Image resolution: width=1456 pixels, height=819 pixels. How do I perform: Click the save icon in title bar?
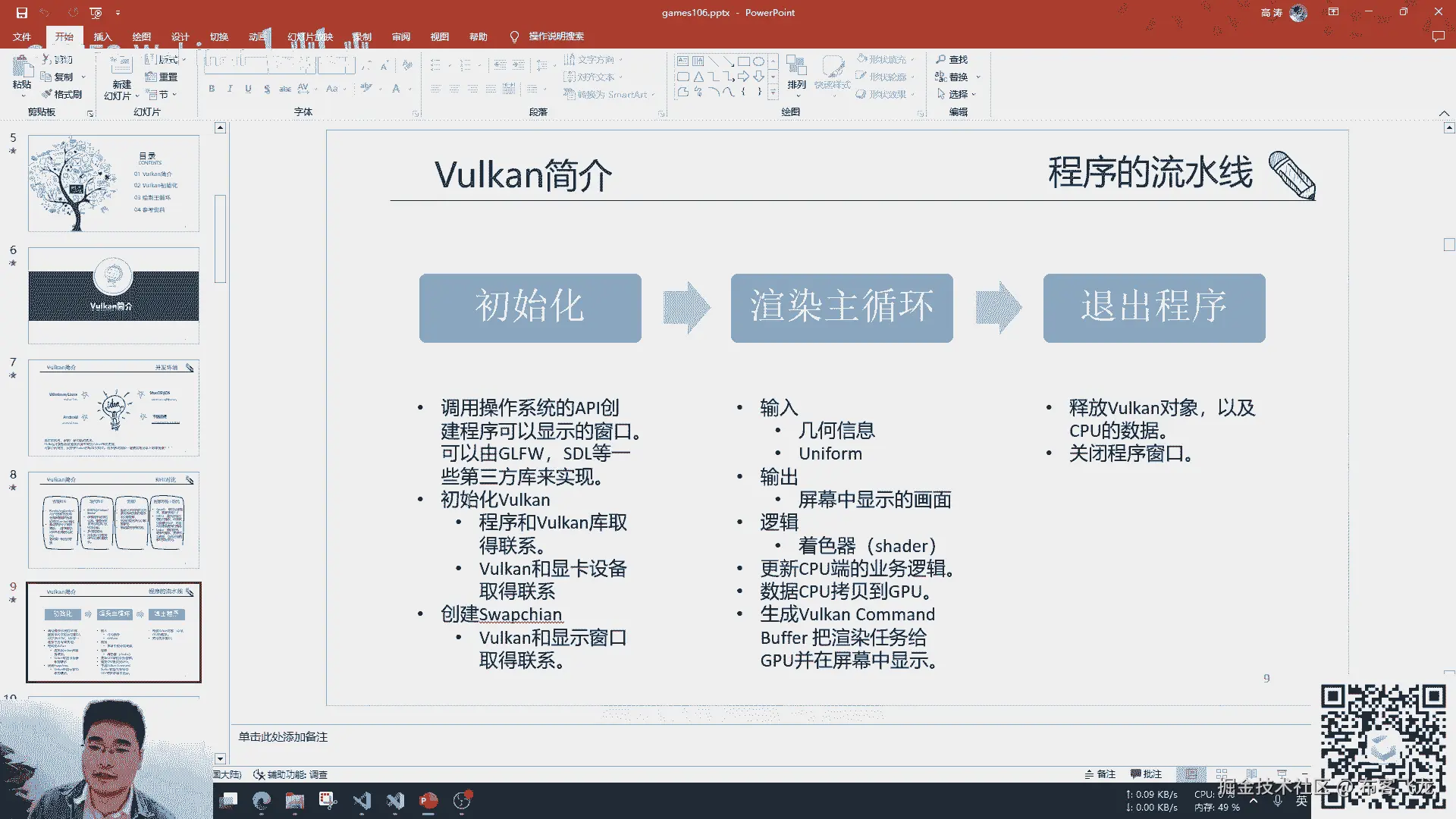[x=21, y=13]
